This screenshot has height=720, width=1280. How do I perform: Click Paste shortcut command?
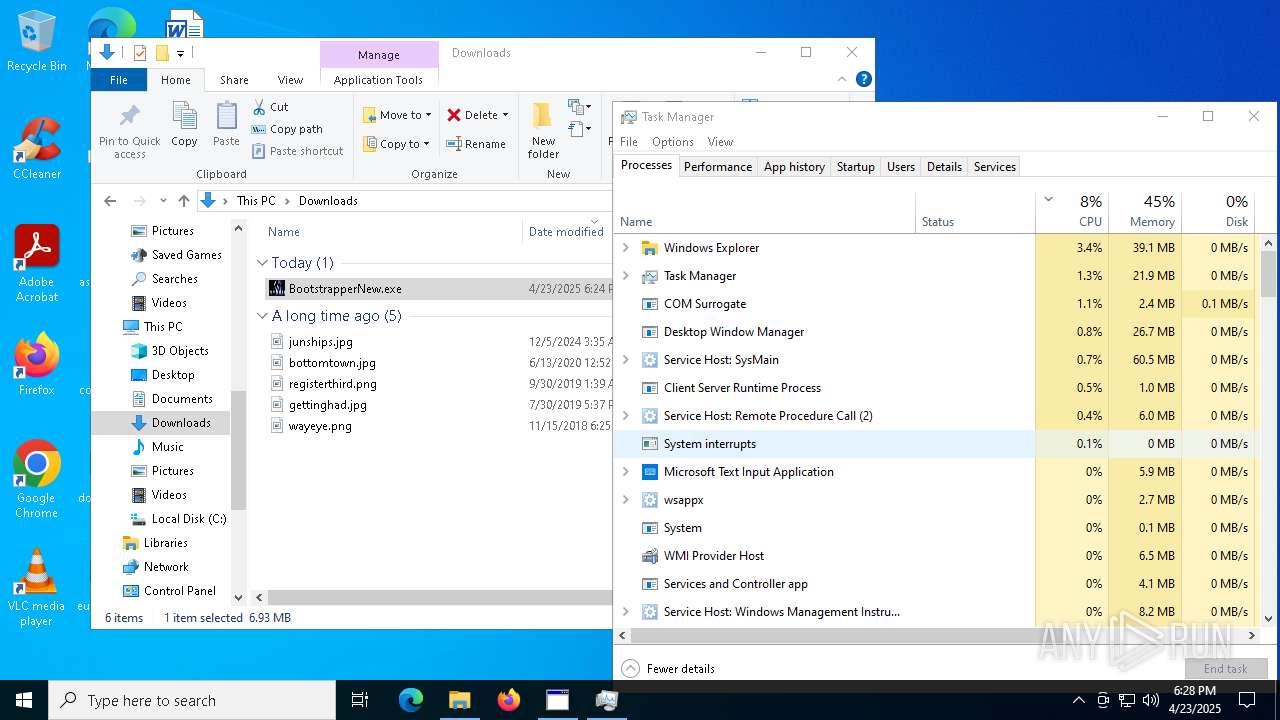298,151
